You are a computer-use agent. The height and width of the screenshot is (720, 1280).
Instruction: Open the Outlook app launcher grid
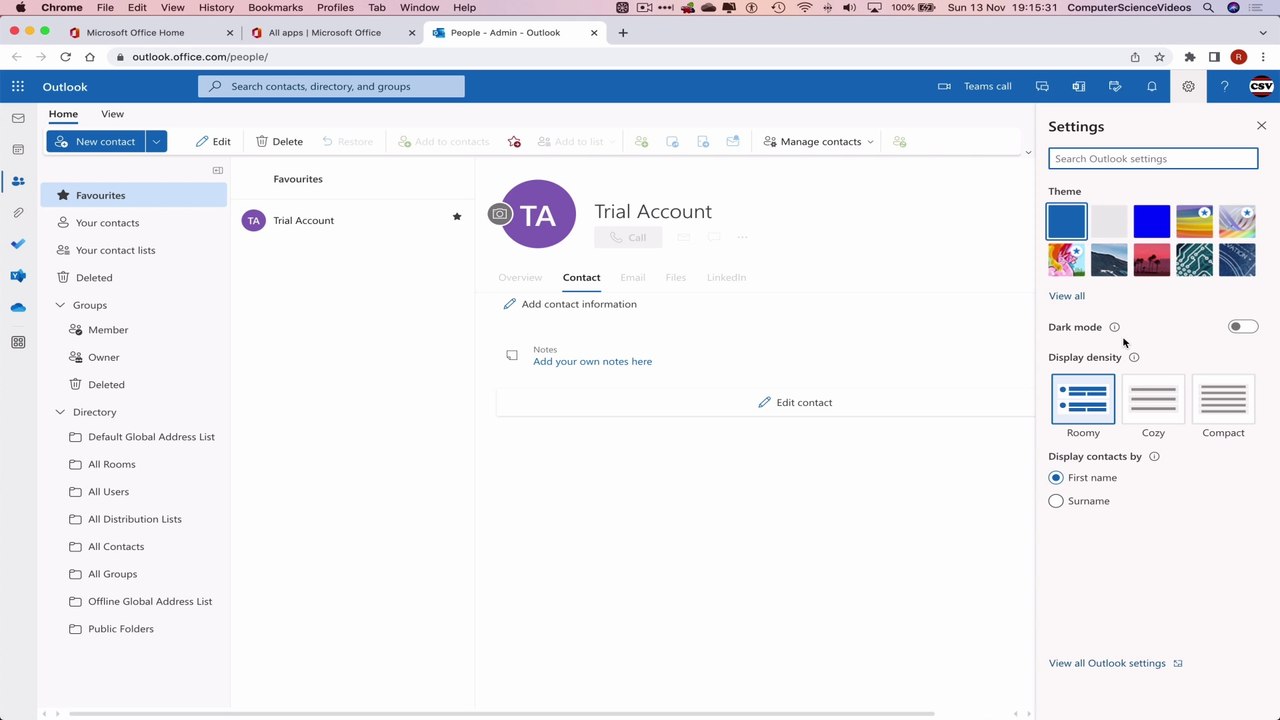18,87
